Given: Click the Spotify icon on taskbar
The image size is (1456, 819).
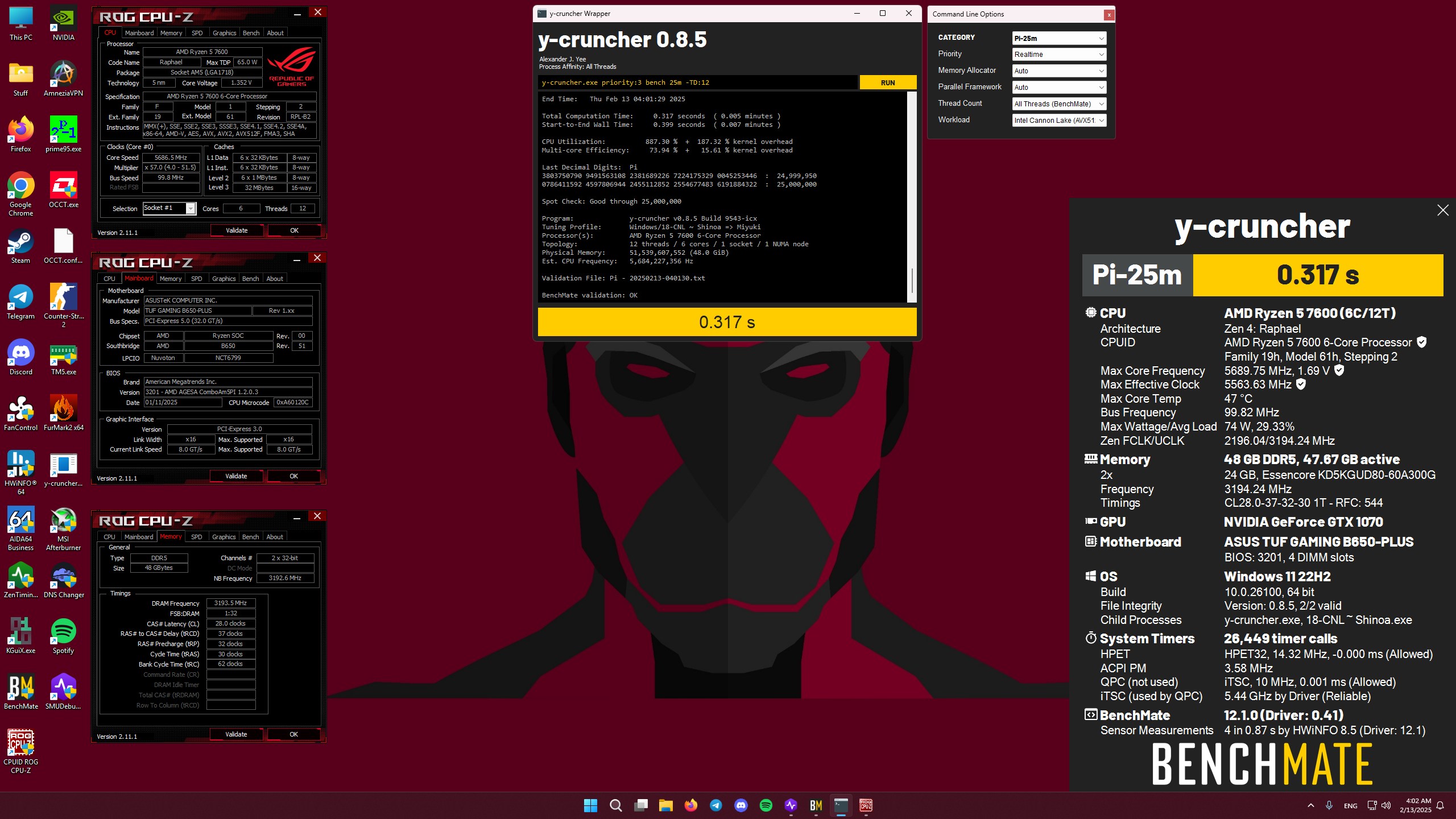Looking at the screenshot, I should coord(766,805).
